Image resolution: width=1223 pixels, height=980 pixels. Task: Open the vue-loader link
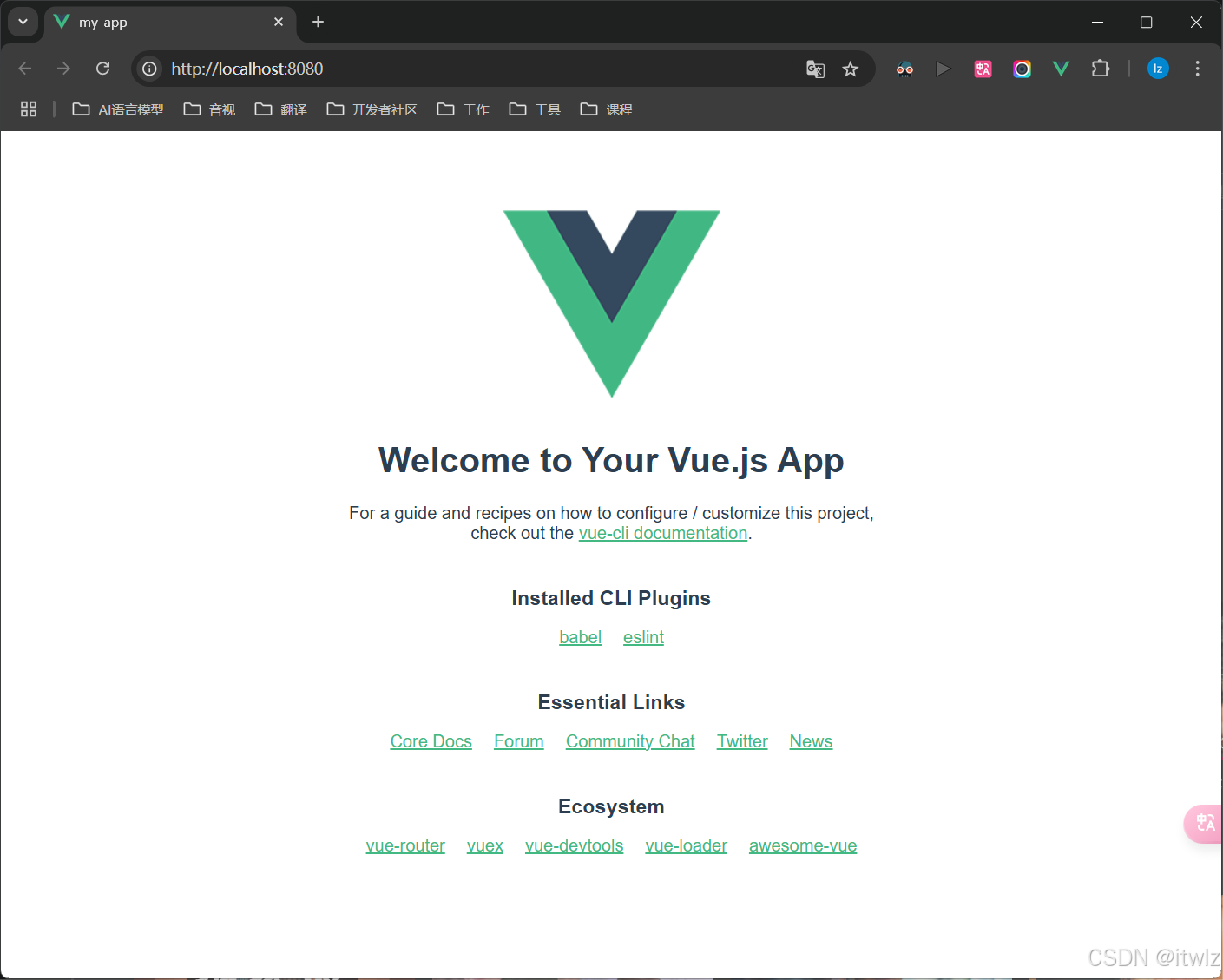click(687, 845)
